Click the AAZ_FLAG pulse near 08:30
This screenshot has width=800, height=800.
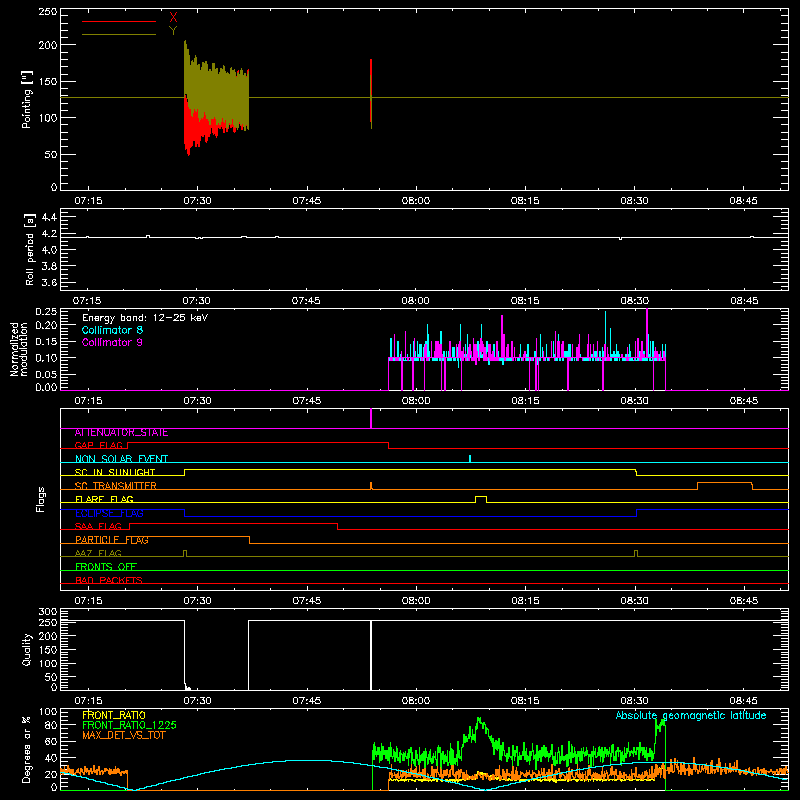click(636, 553)
